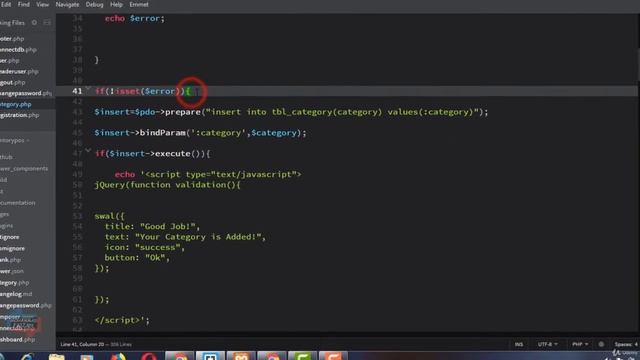
Task: Open the file explorer folder taskbar icon
Action: tap(56, 357)
